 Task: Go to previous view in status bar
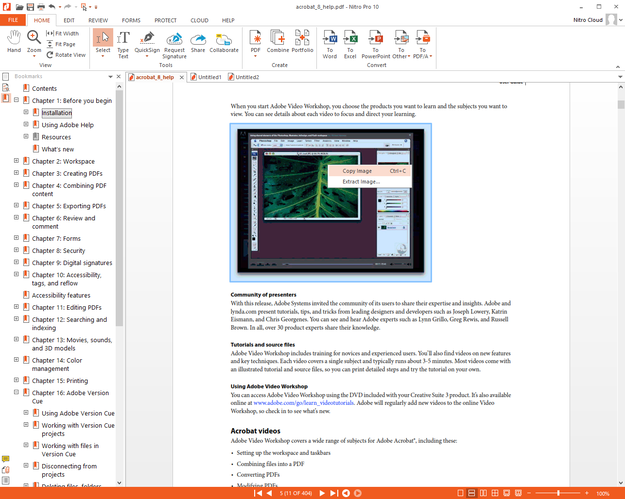pyautogui.click(x=346, y=493)
